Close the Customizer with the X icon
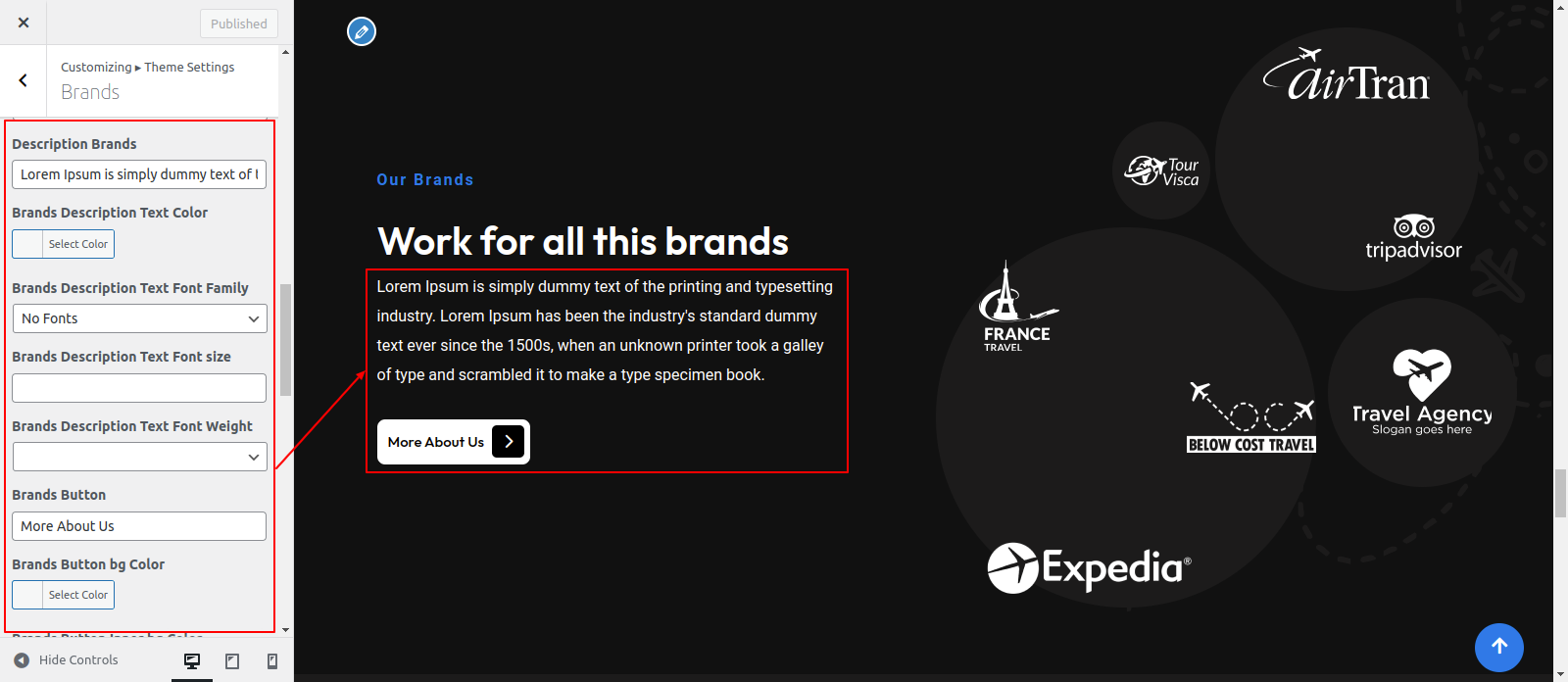Screen dimensions: 1568x682 (24, 23)
